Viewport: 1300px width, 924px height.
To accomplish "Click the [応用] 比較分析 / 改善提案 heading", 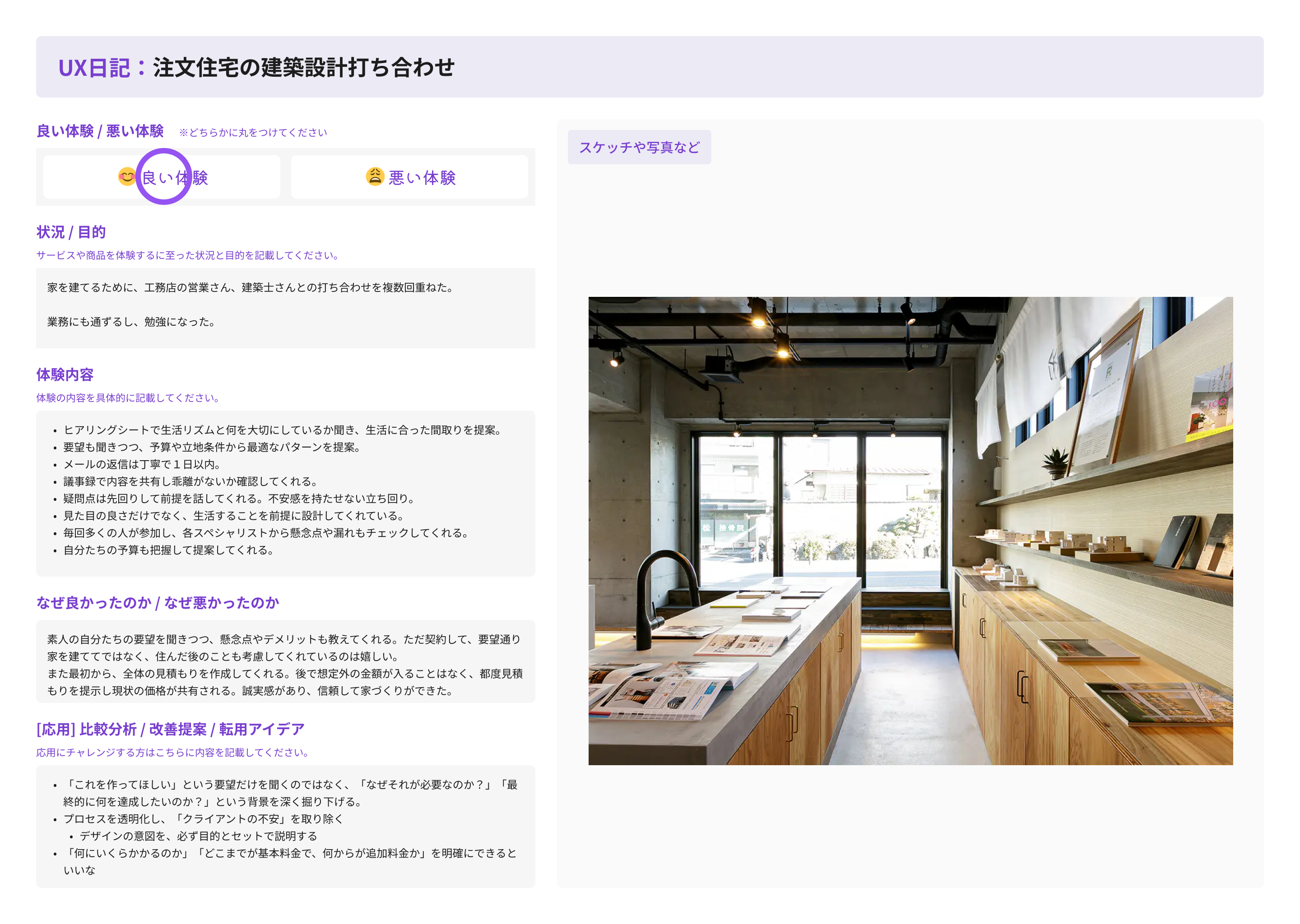I will pos(170,729).
